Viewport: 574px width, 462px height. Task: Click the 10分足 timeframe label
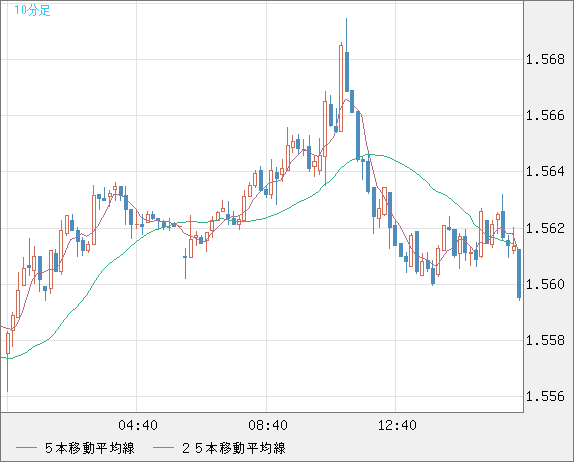tap(32, 10)
